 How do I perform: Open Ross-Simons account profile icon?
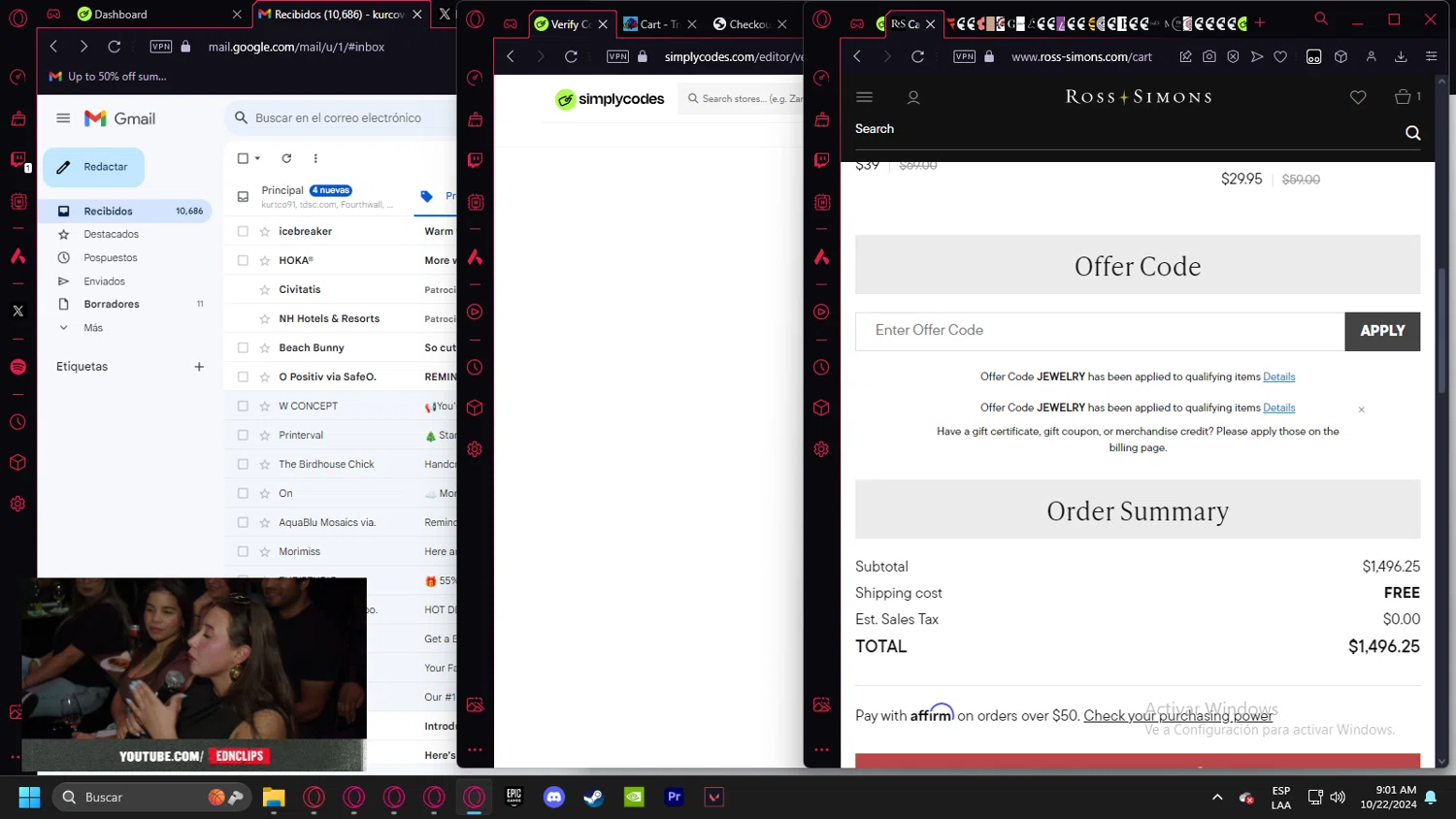coord(913,97)
